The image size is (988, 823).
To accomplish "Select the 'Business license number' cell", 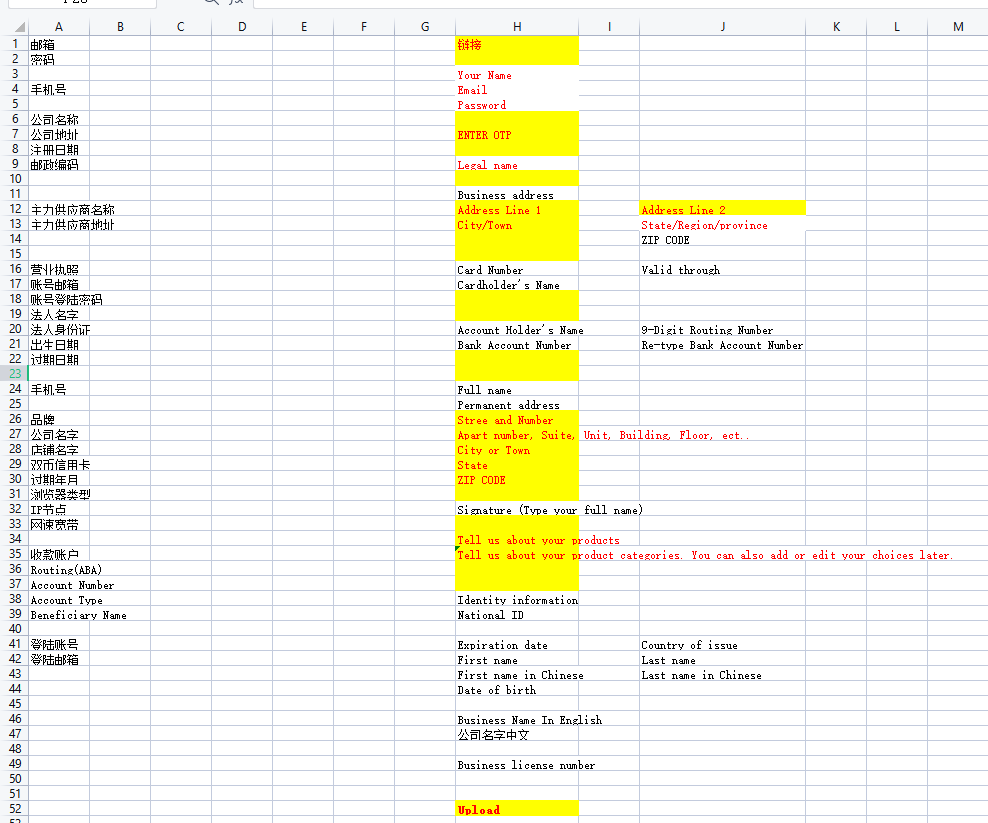I will click(x=517, y=764).
